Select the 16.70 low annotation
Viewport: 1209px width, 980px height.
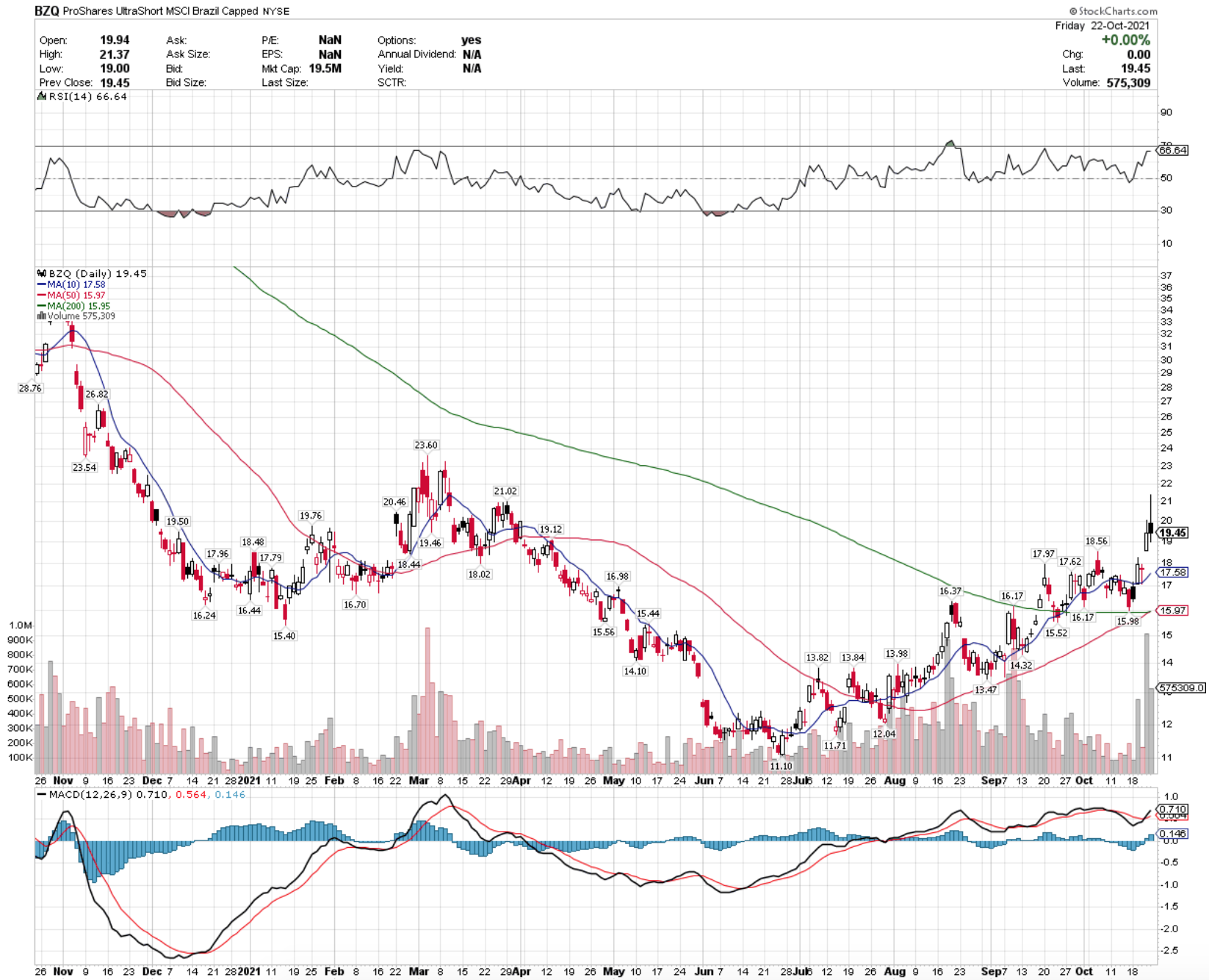(x=354, y=605)
